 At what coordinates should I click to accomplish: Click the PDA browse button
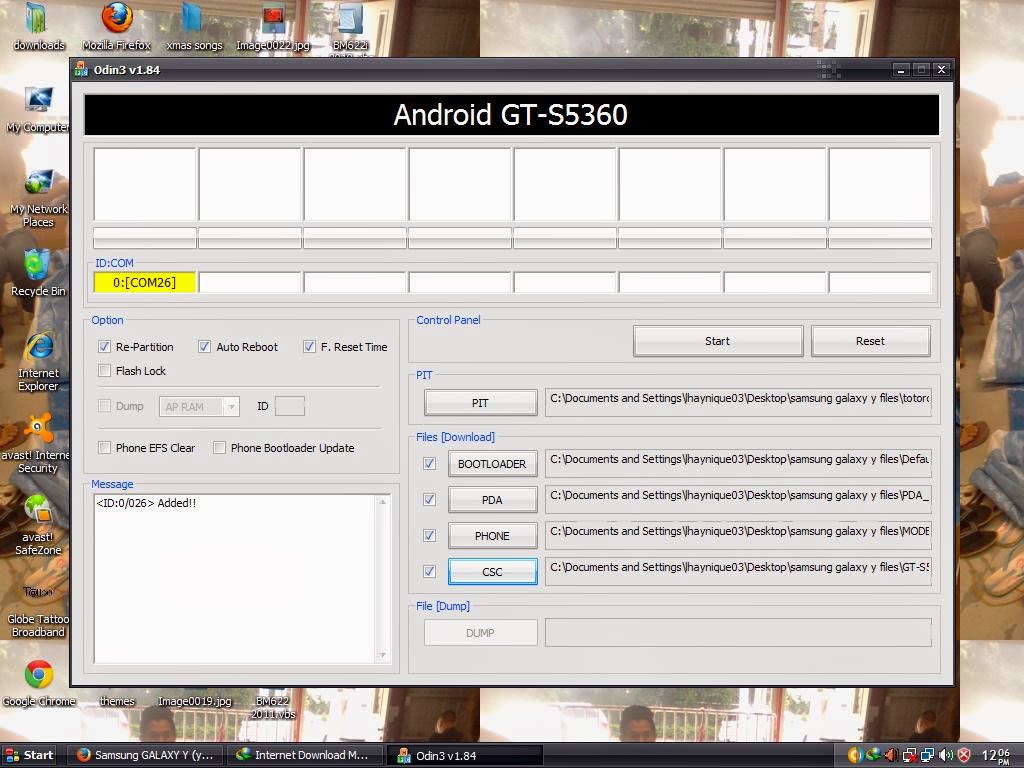[x=492, y=500]
